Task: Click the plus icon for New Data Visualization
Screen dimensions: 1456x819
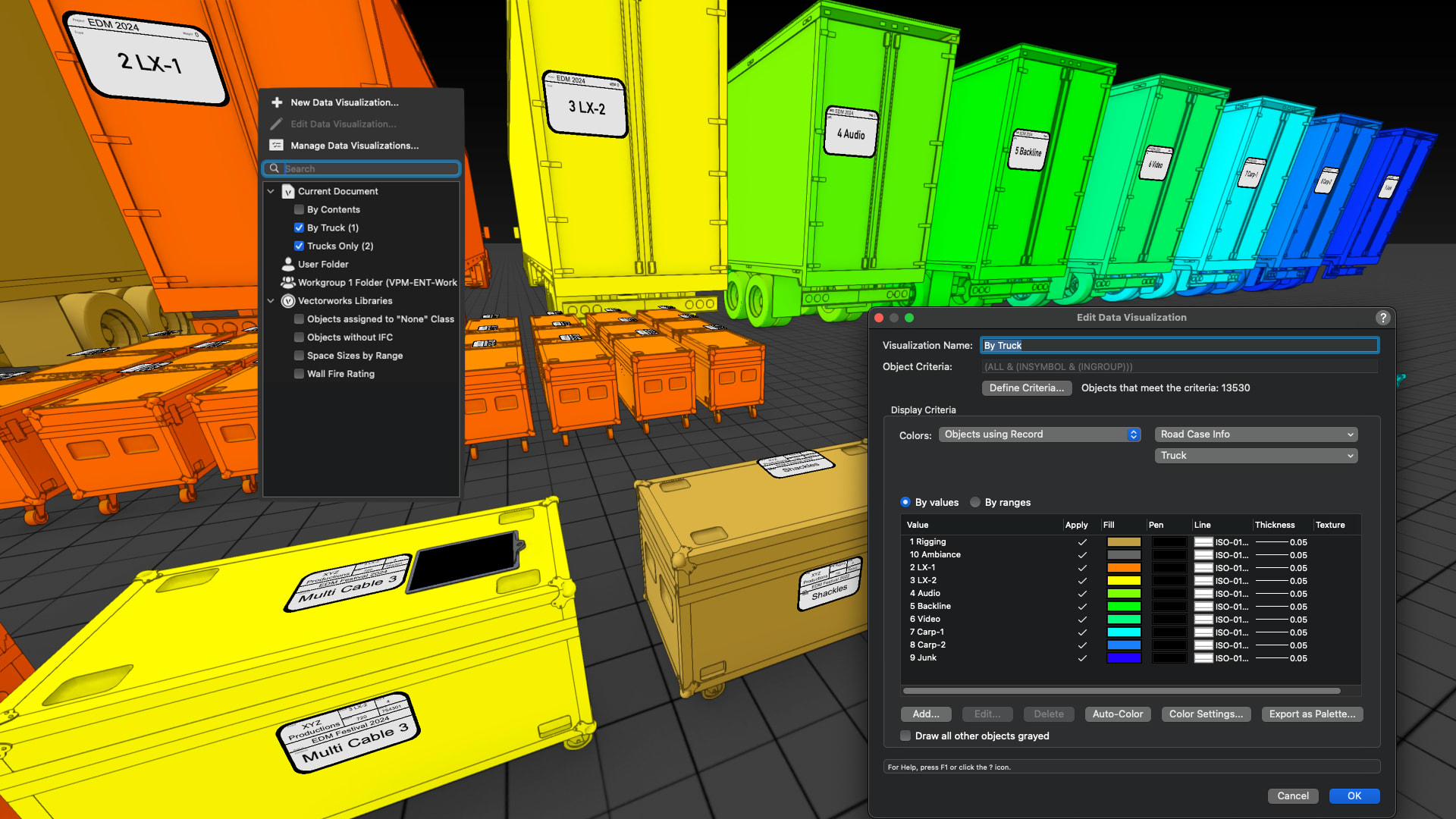Action: (277, 102)
